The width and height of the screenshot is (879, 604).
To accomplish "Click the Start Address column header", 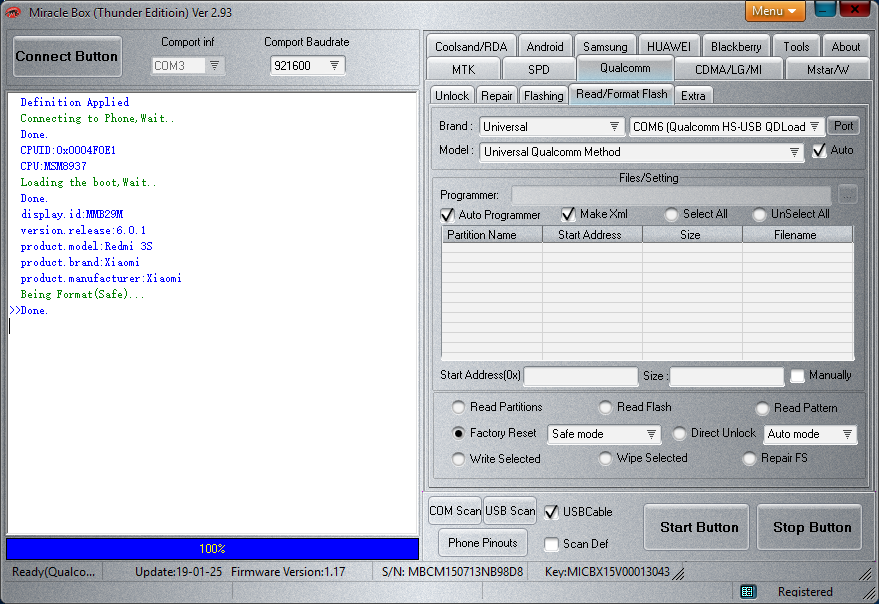I will coord(592,235).
